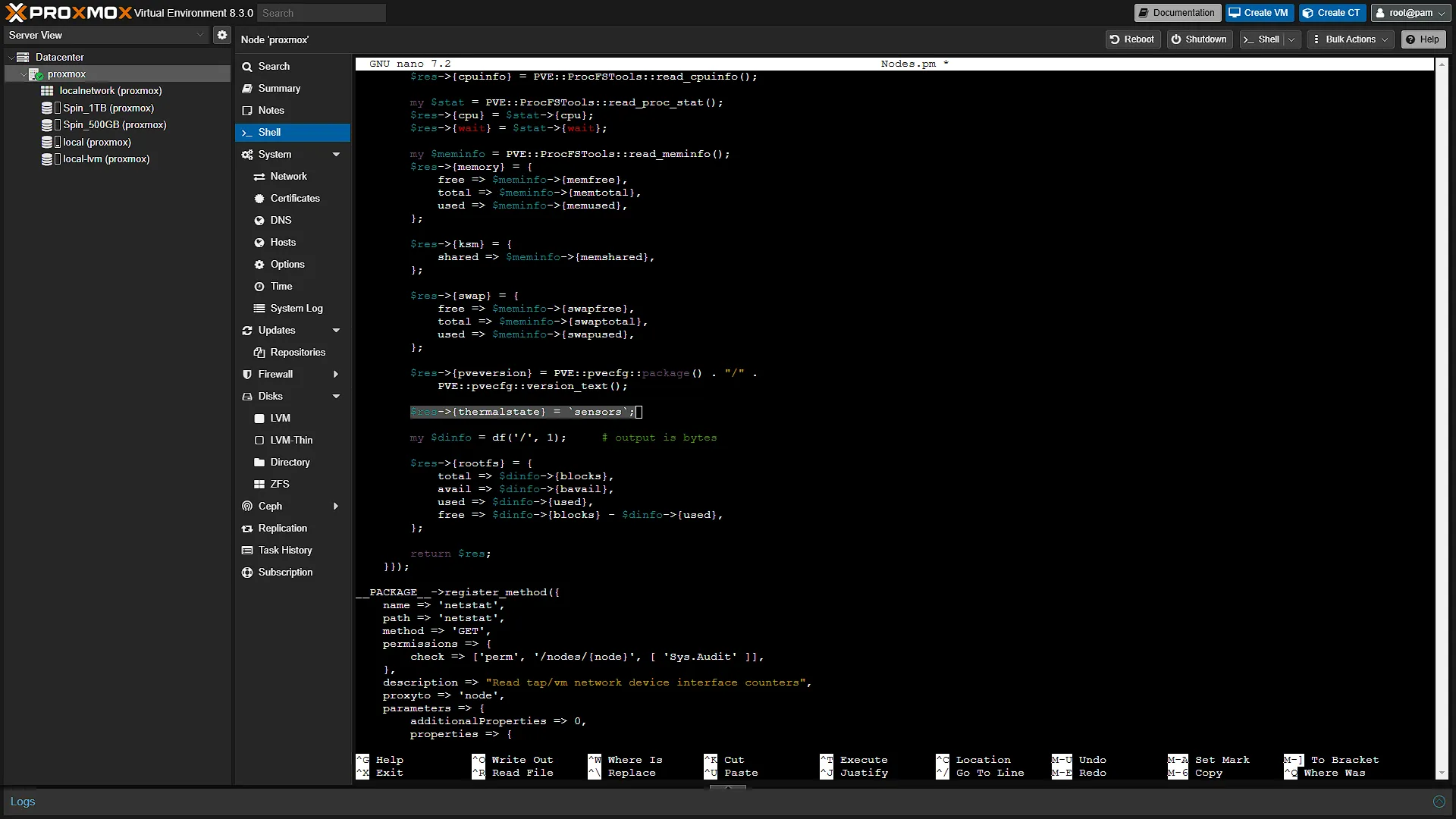This screenshot has width=1456, height=819.
Task: Click the DNS globe icon
Action: click(x=259, y=221)
